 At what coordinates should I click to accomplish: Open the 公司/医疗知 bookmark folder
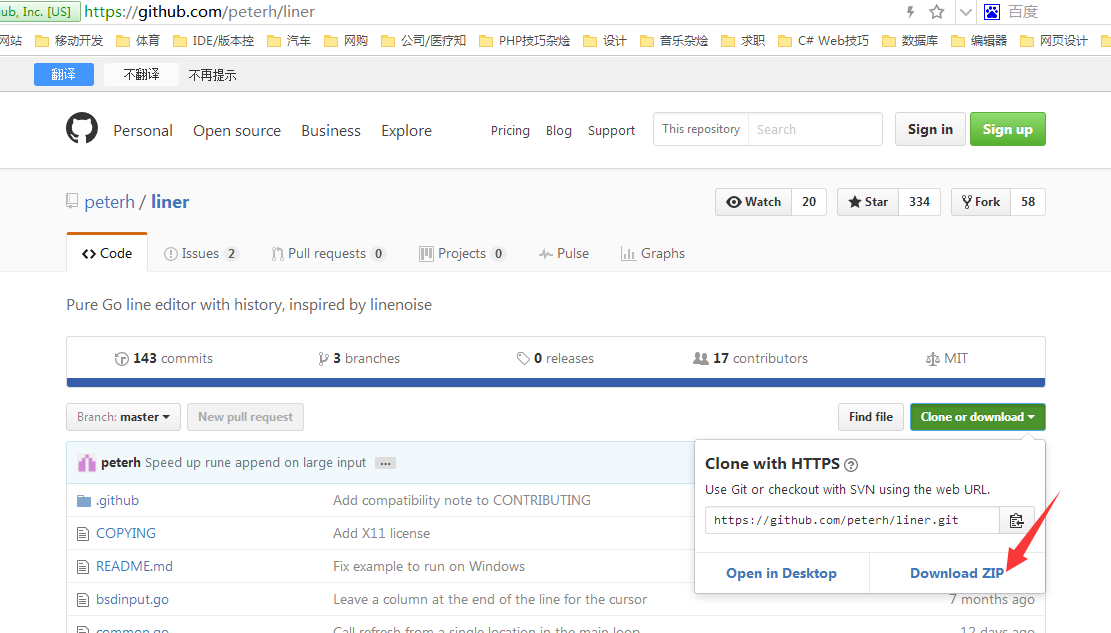(424, 40)
